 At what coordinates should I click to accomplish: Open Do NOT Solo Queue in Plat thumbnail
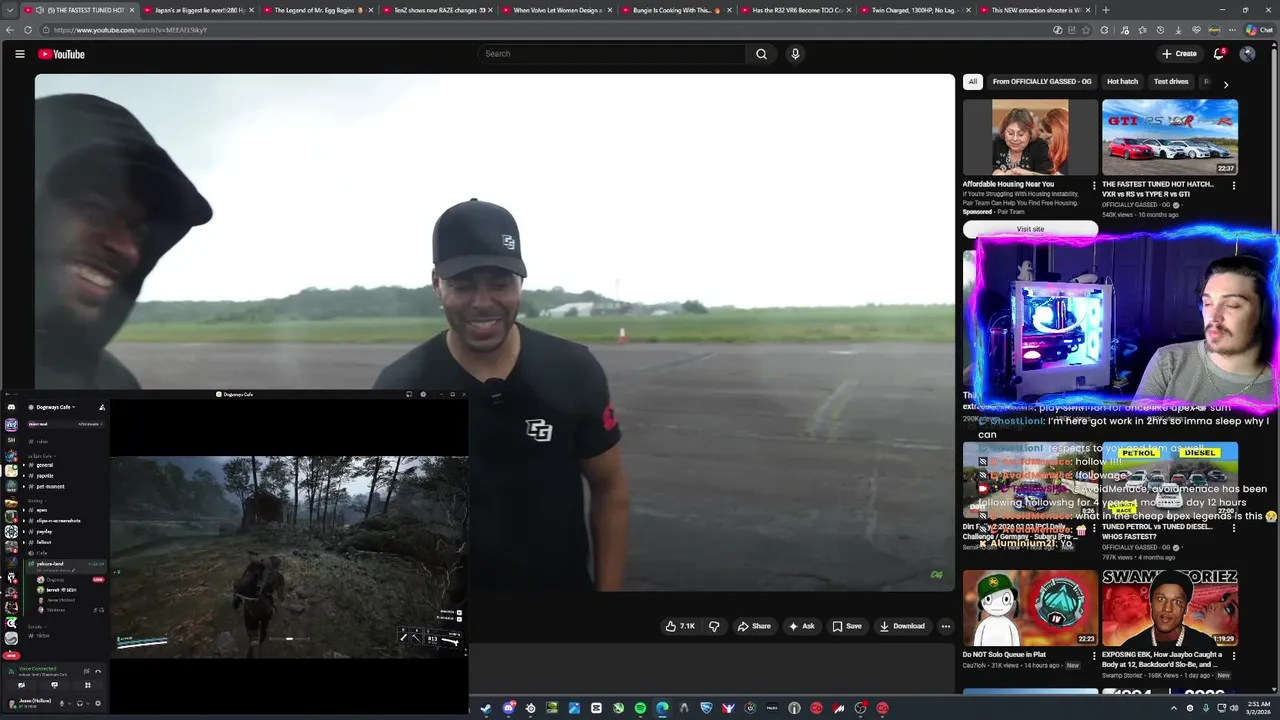pos(1030,608)
